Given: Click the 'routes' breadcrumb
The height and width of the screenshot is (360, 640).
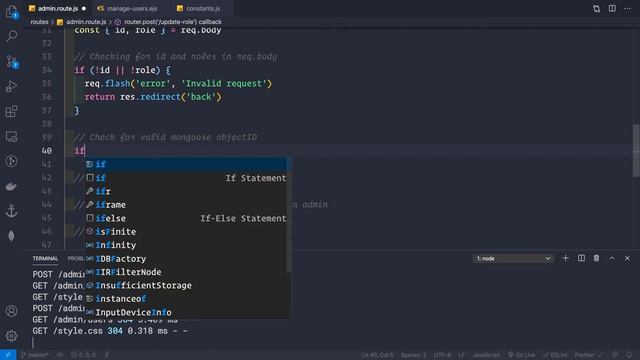Looking at the screenshot, I should tap(39, 22).
